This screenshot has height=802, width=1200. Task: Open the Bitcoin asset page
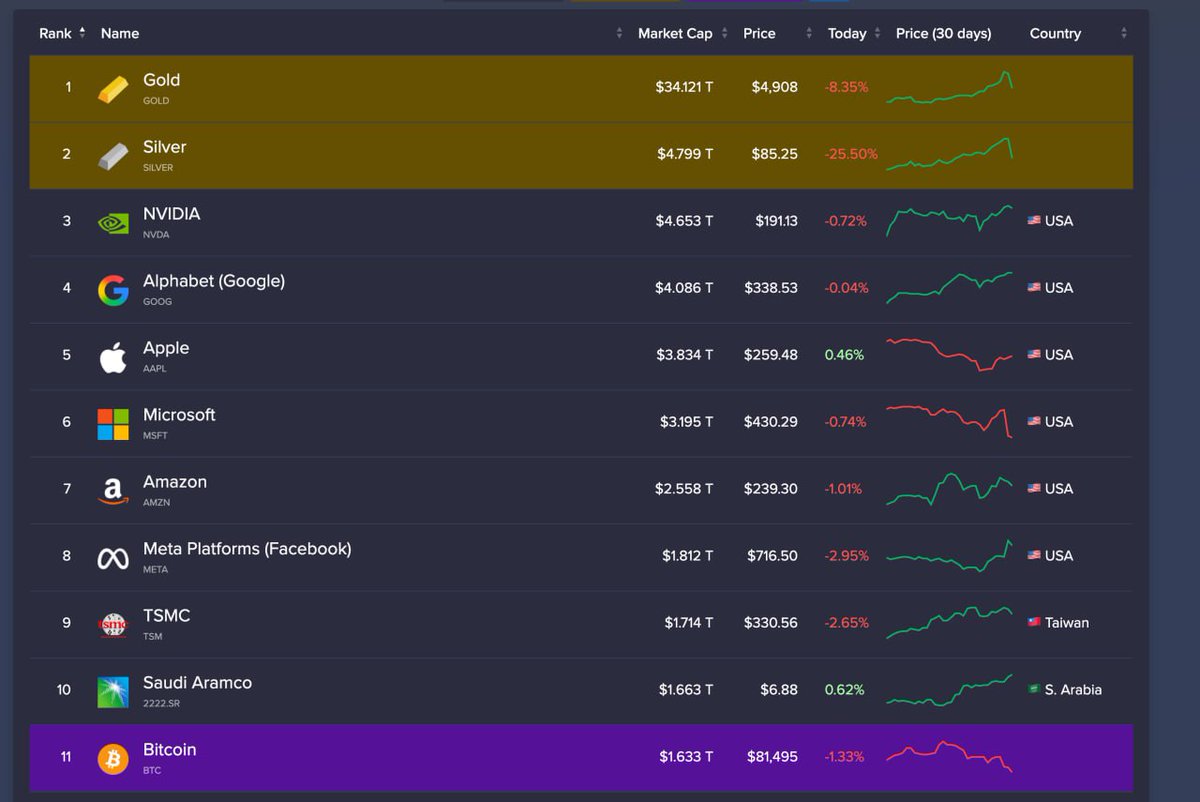tap(169, 750)
